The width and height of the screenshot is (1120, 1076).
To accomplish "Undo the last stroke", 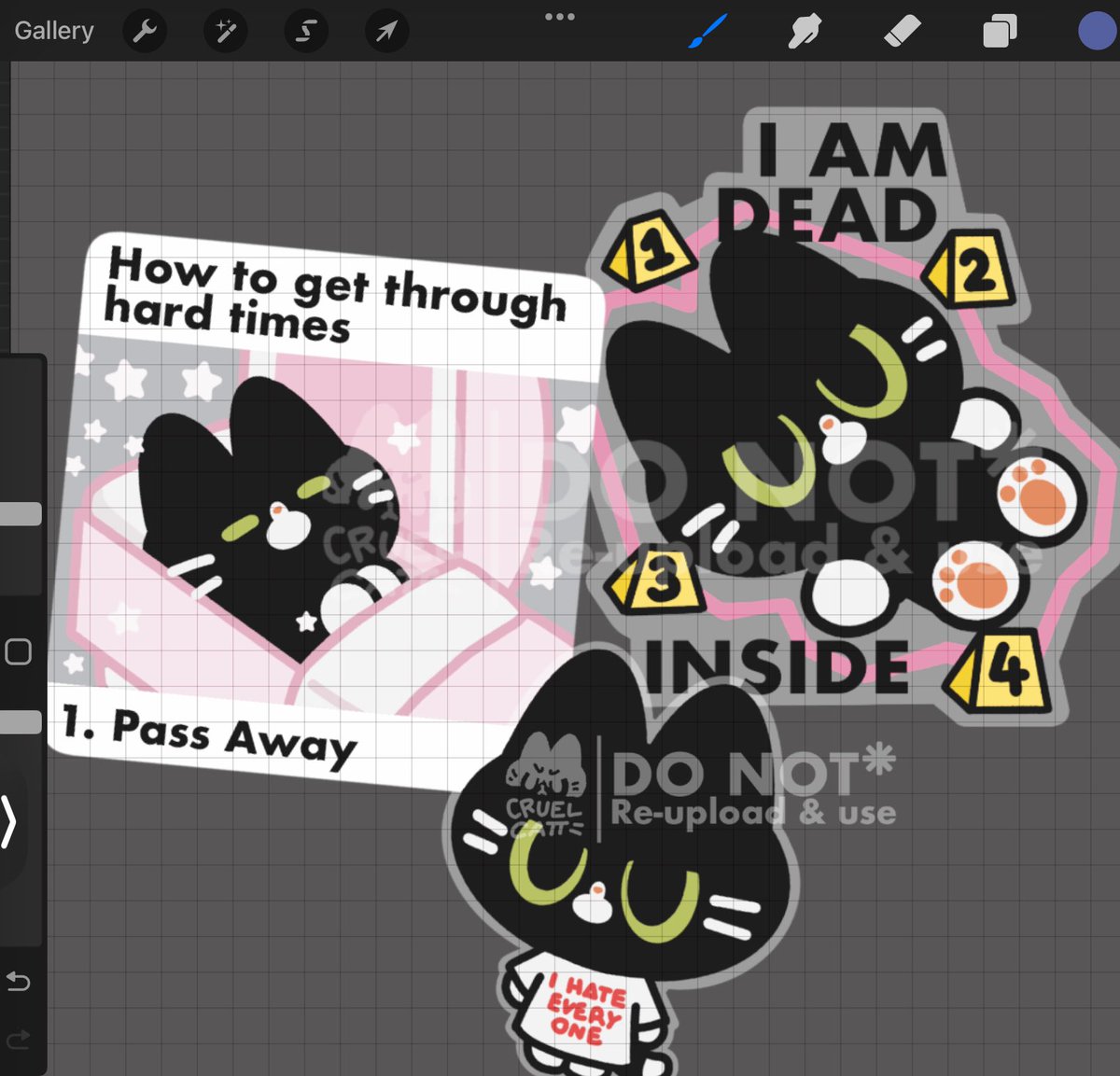I will (18, 981).
